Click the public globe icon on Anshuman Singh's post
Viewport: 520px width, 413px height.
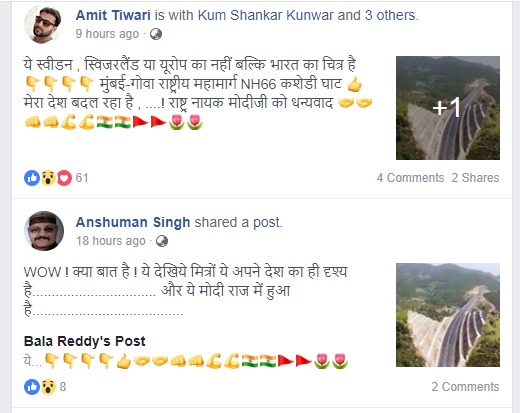pos(162,241)
